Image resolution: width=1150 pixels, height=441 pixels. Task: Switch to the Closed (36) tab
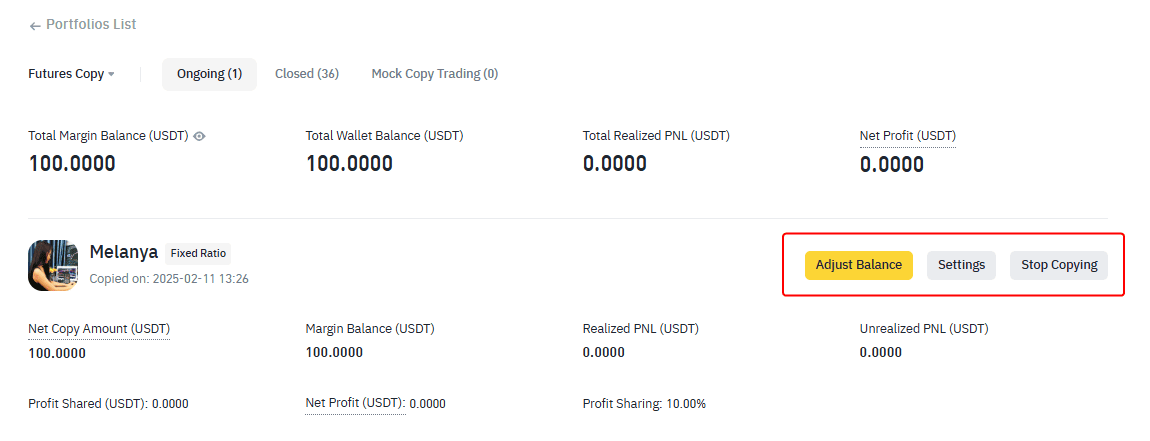click(x=307, y=74)
